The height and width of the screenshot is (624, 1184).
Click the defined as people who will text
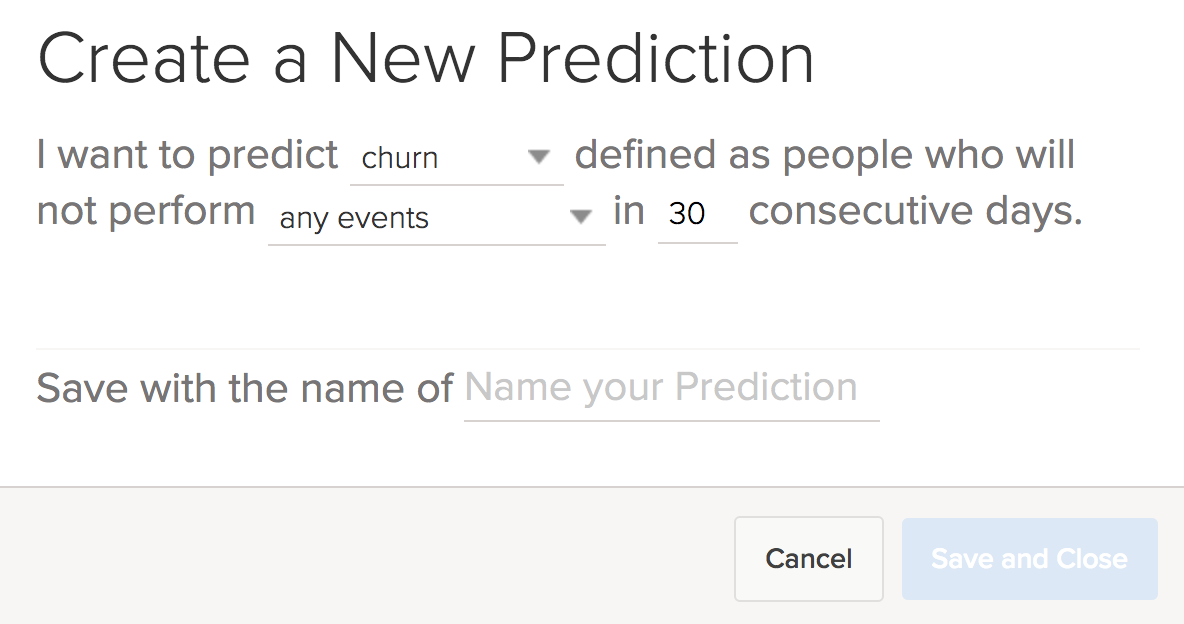pyautogui.click(x=824, y=156)
